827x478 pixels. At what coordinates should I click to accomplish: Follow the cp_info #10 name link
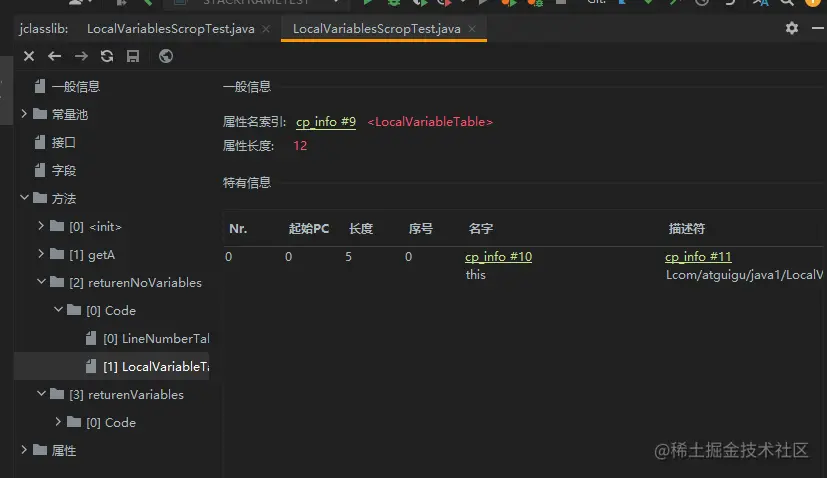coord(498,256)
